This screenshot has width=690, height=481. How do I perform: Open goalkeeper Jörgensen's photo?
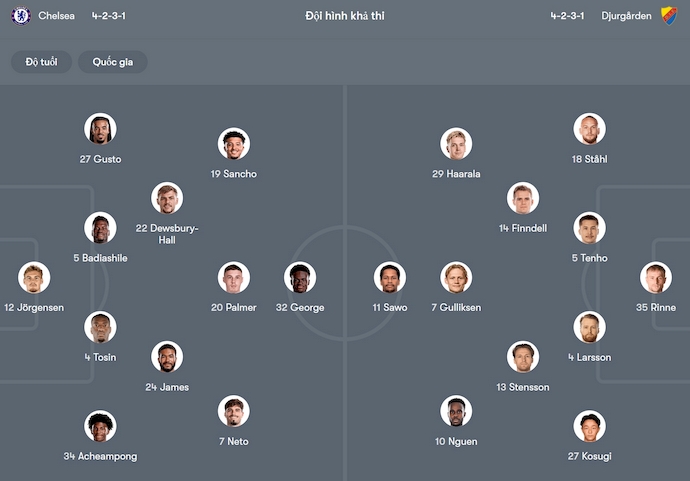34,278
